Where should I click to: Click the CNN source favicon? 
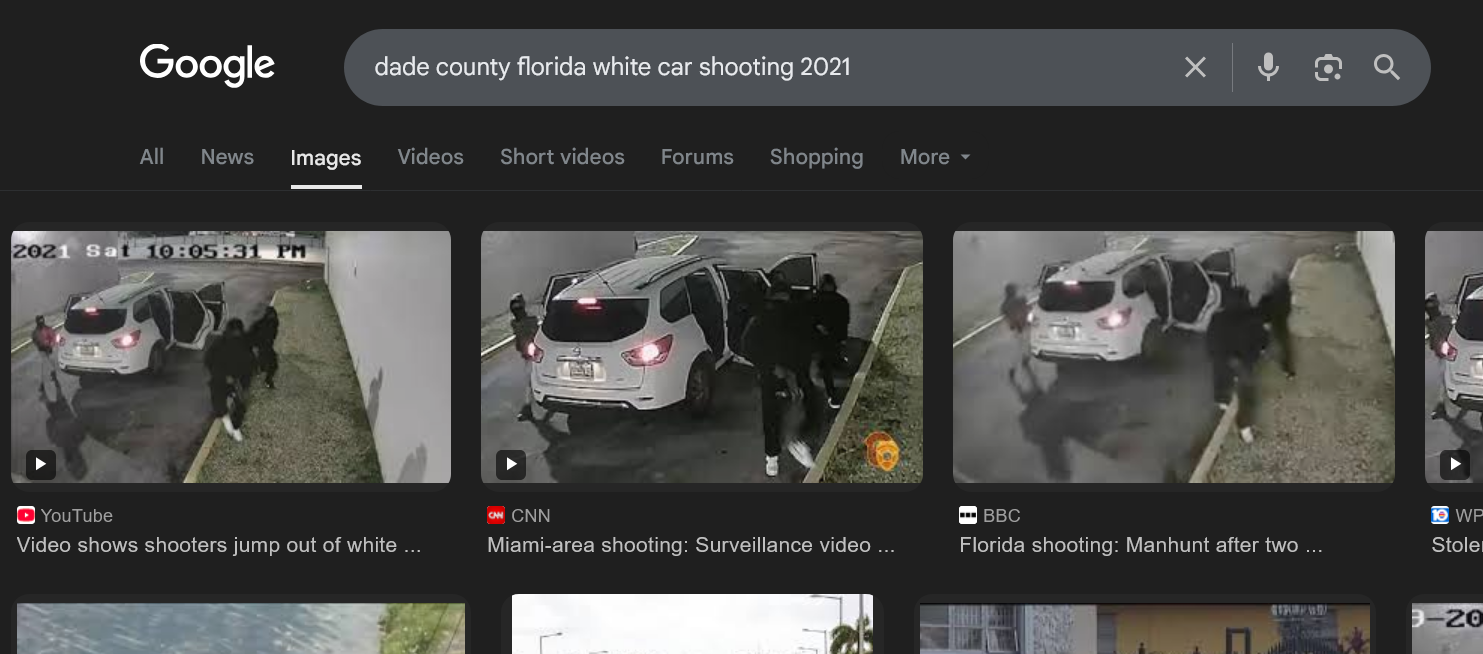[496, 516]
